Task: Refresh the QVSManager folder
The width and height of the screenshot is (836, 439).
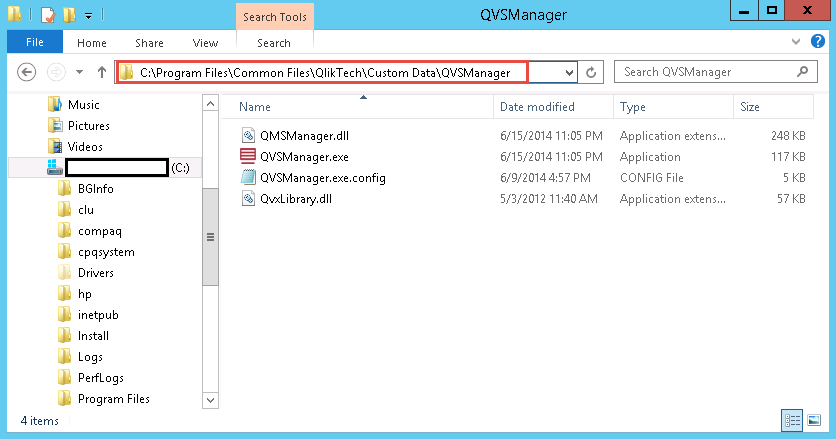Action: click(591, 73)
